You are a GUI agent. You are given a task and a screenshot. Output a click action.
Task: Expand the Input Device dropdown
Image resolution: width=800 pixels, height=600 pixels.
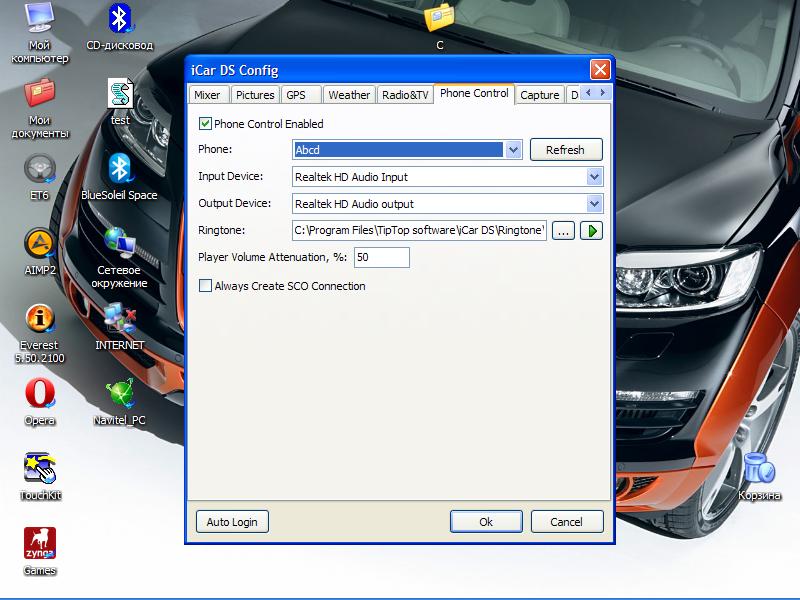594,177
